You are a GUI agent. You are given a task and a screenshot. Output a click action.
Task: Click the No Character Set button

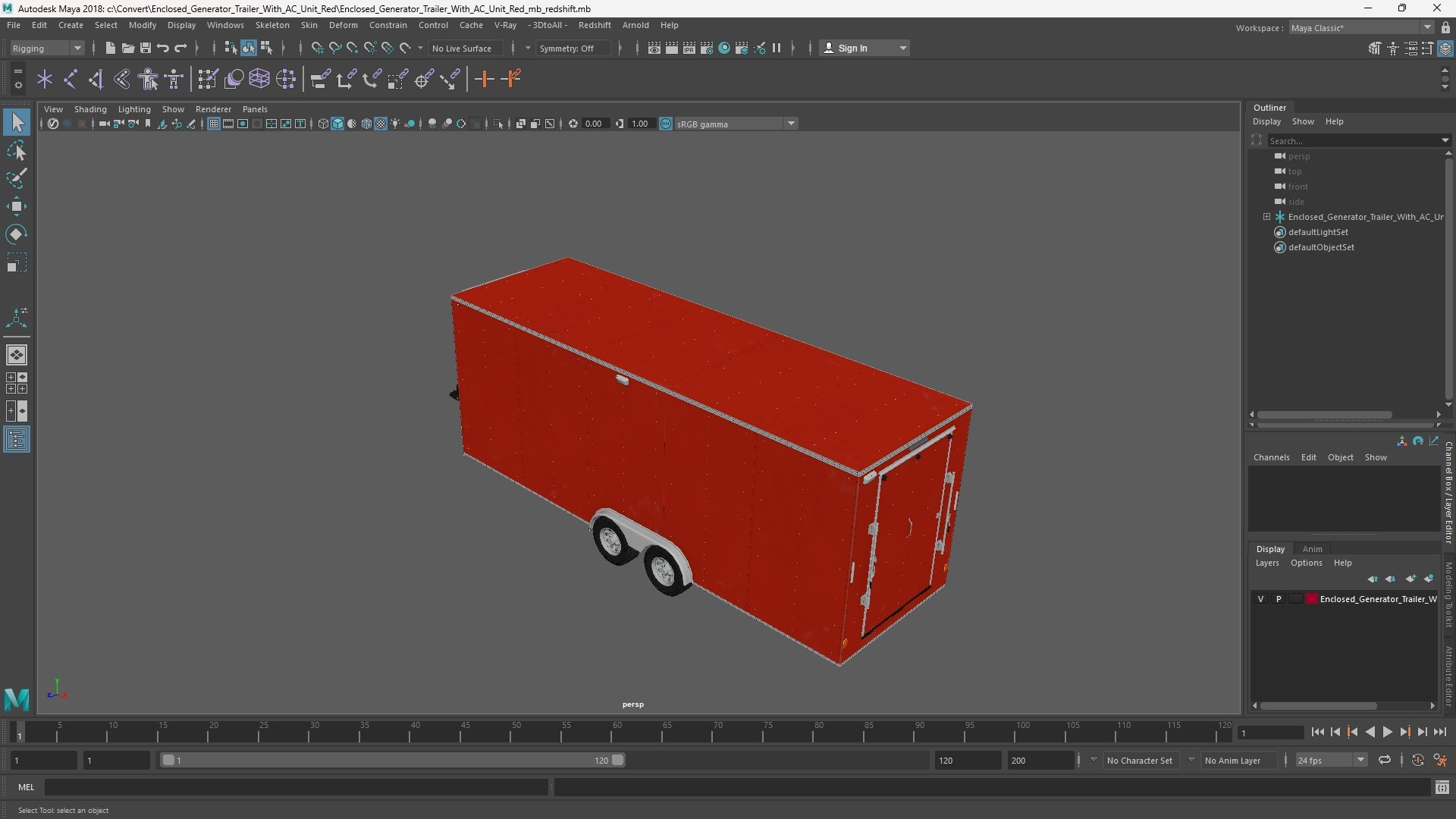(1139, 760)
